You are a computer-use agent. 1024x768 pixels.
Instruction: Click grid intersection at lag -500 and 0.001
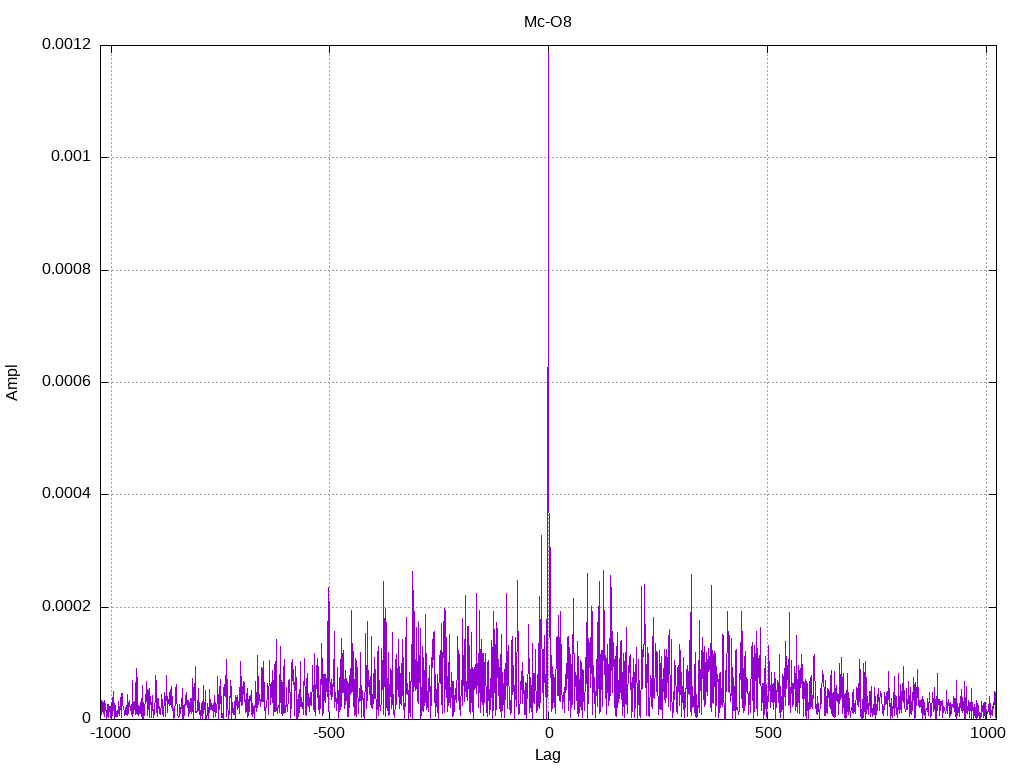[x=329, y=157]
